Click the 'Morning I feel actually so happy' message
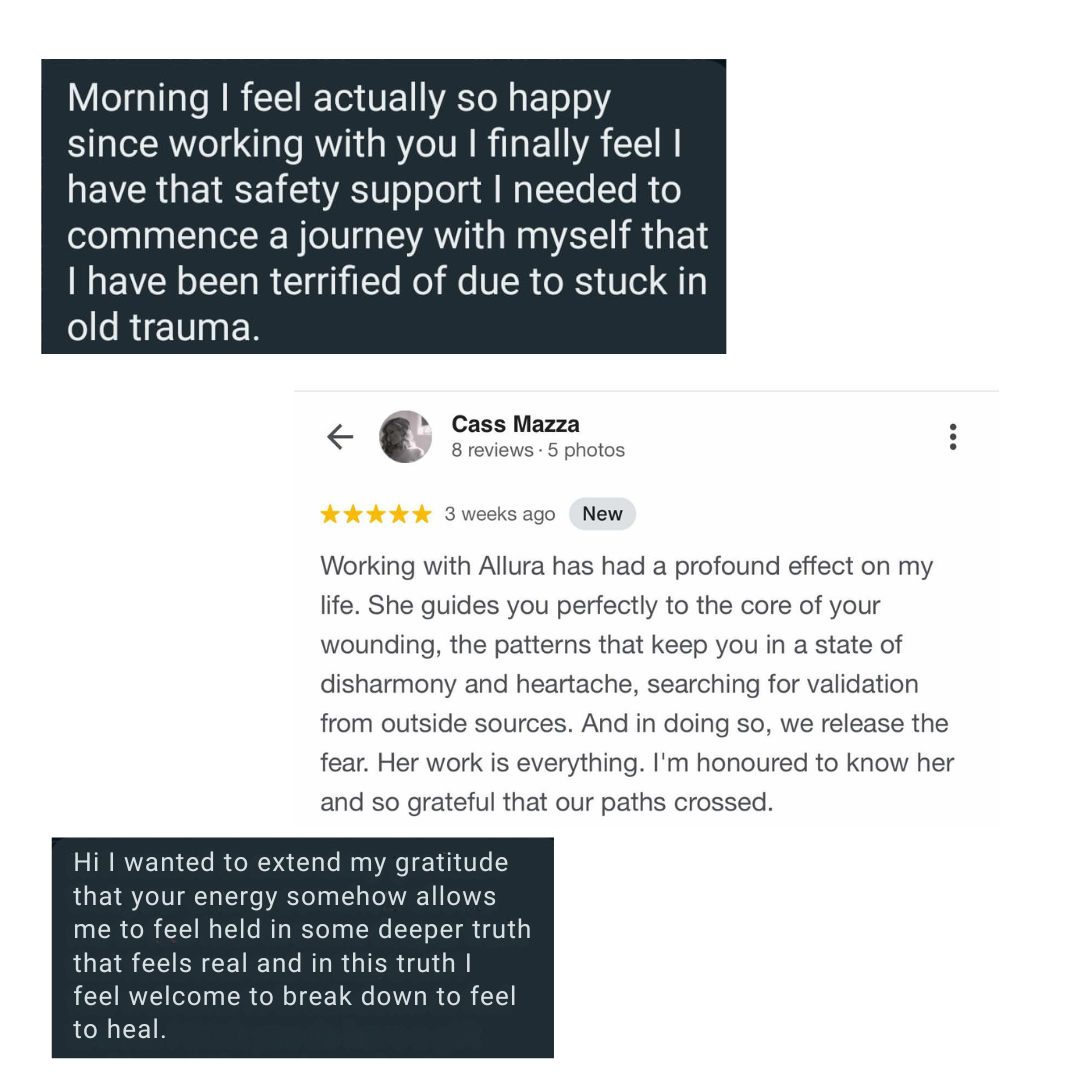This screenshot has height=1080, width=1080. [384, 207]
